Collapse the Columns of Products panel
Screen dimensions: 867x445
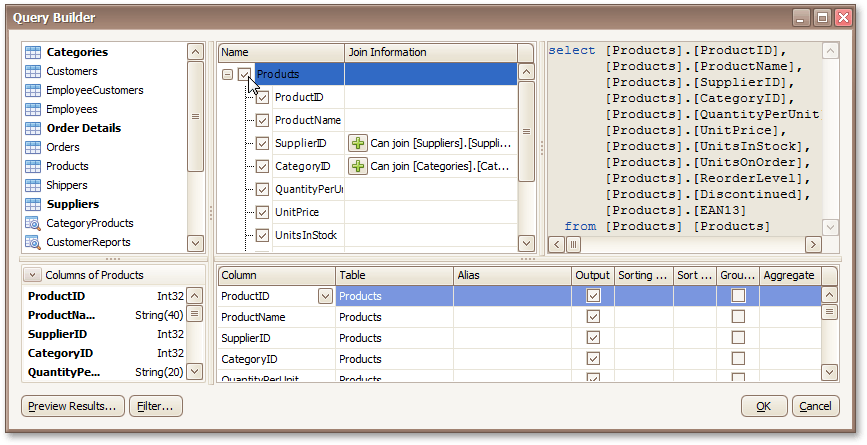(32, 275)
